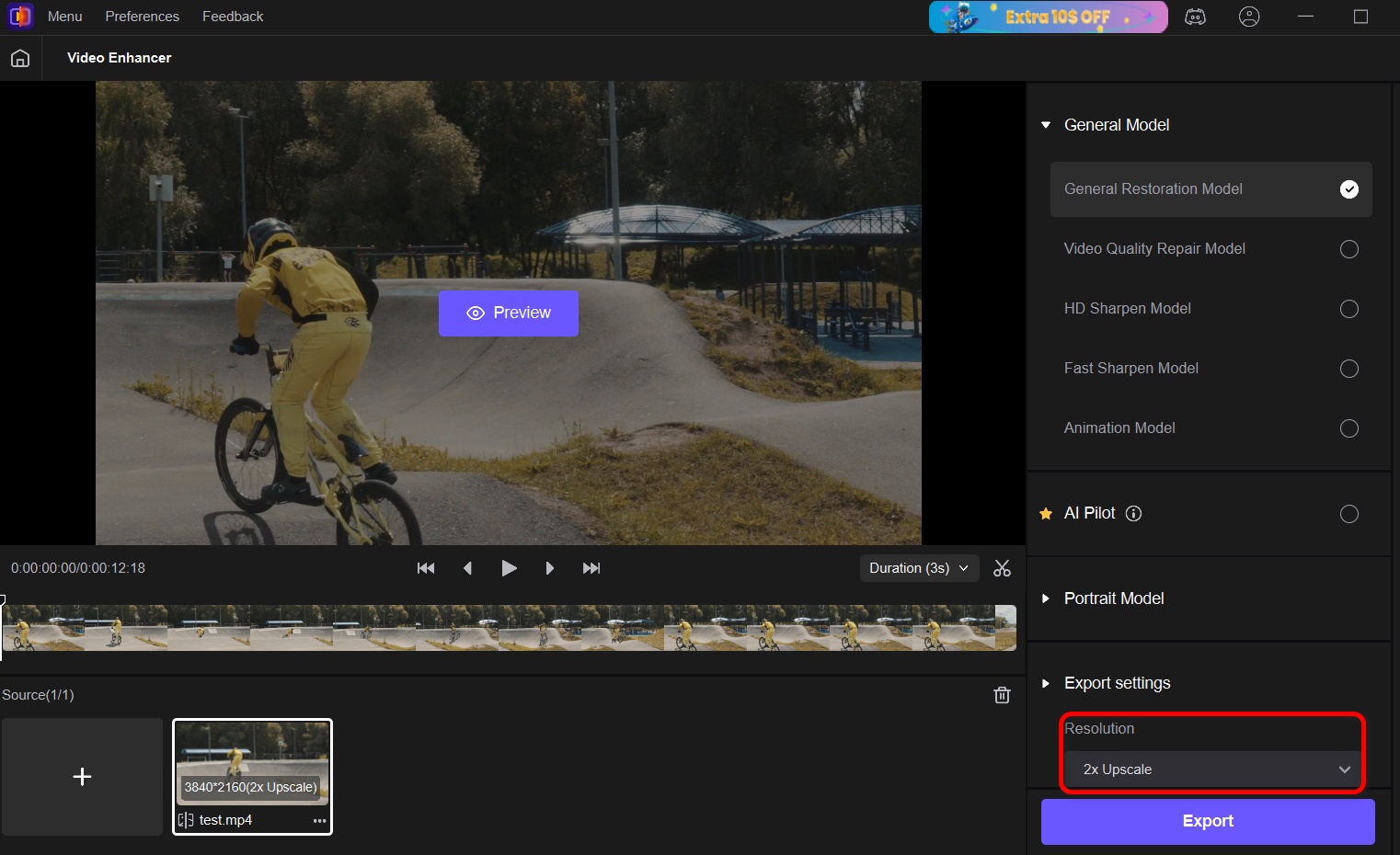Select HD Sharpen Model radio button
Image resolution: width=1400 pixels, height=855 pixels.
coord(1348,309)
